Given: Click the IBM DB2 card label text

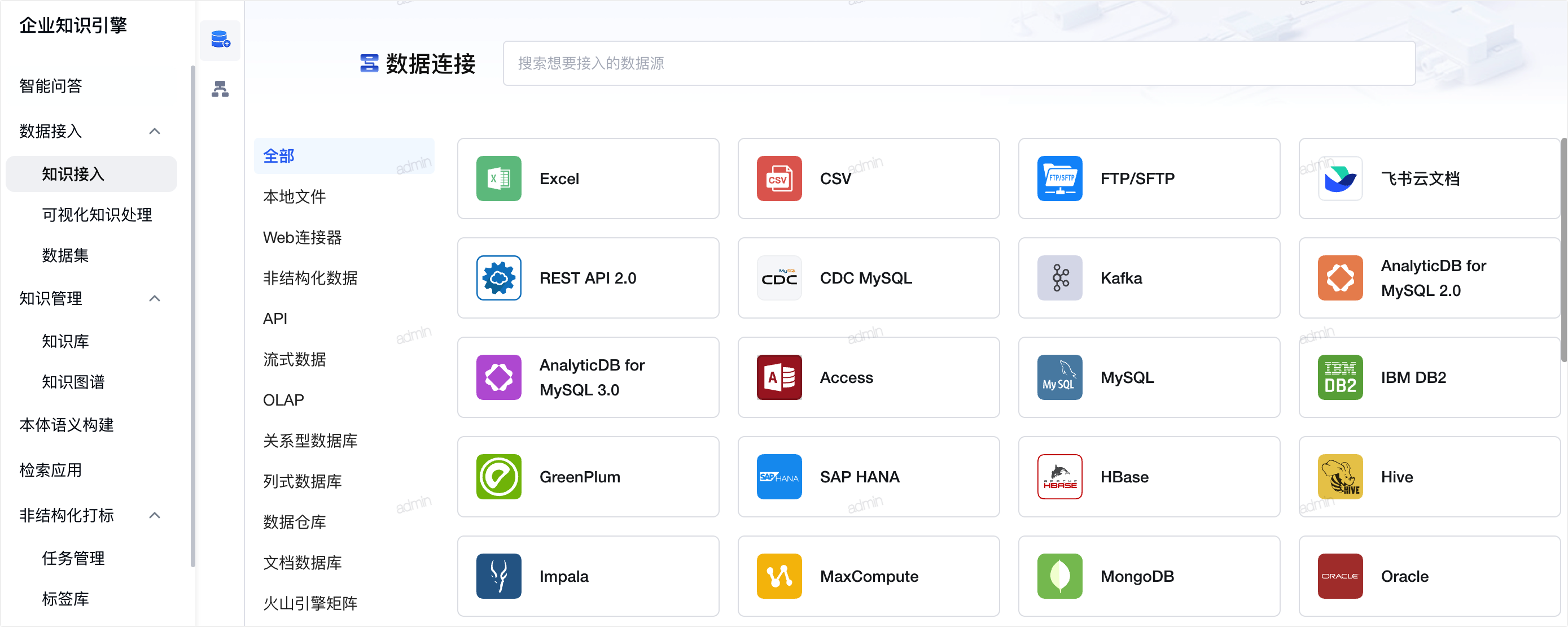Looking at the screenshot, I should [1413, 378].
